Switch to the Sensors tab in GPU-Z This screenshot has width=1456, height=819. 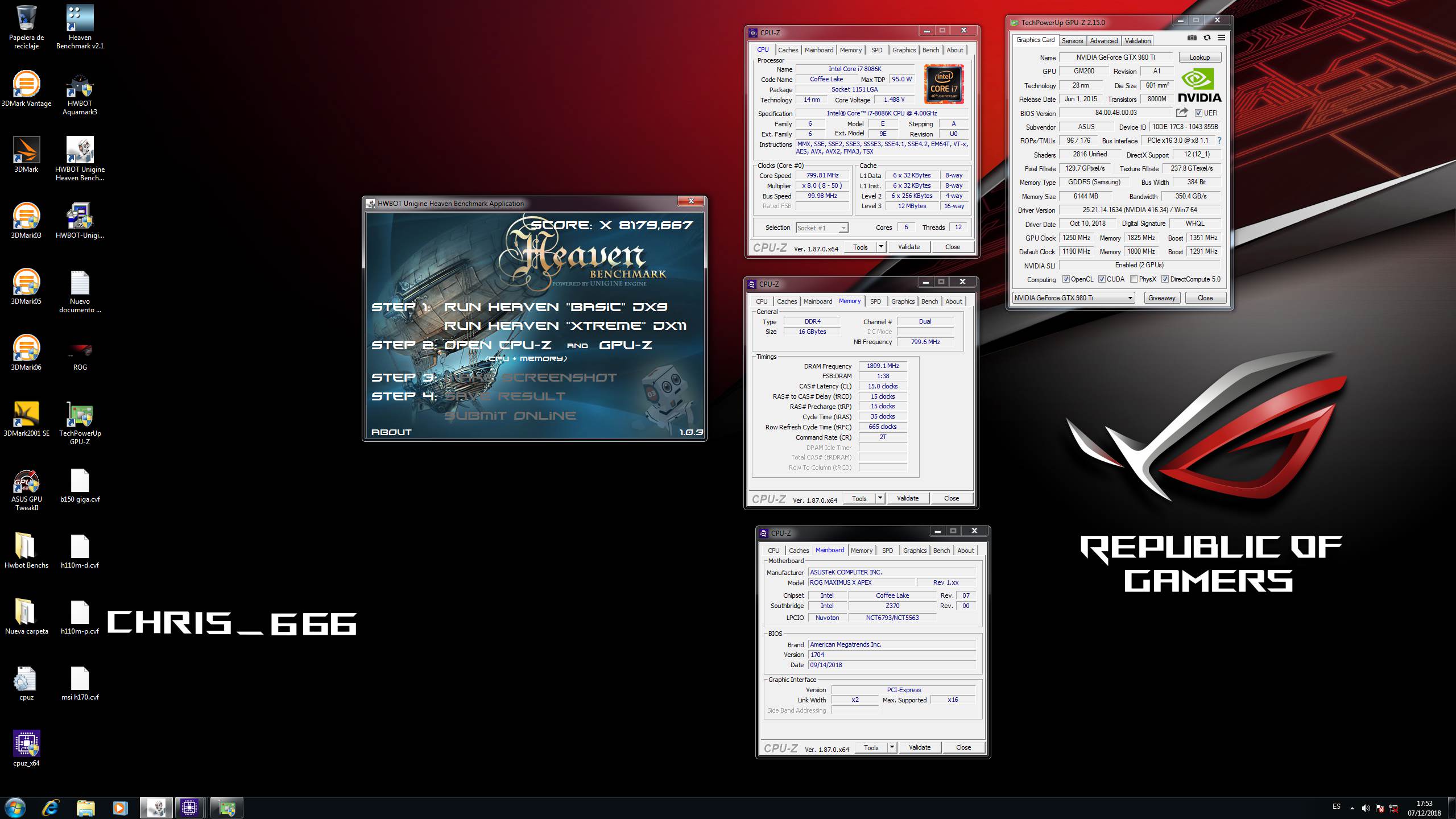1072,41
